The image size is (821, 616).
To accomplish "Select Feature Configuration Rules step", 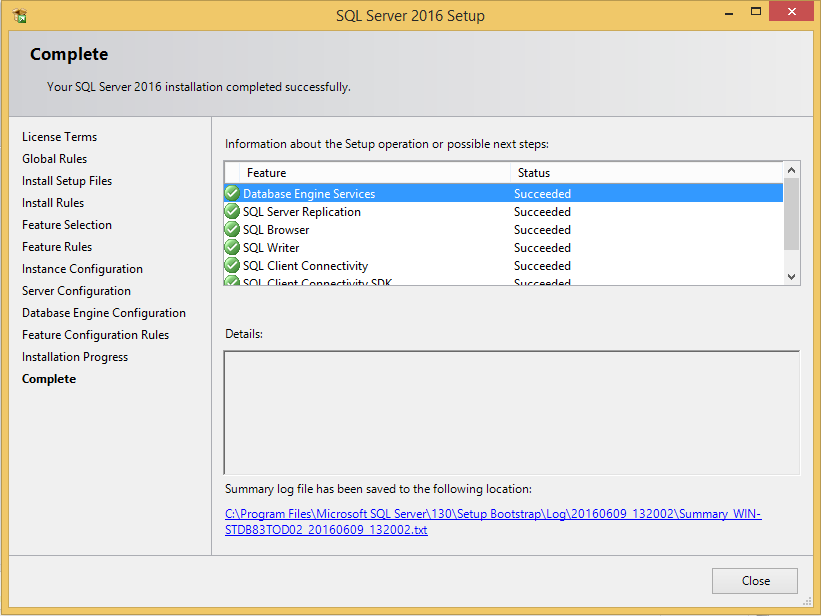I will [x=95, y=335].
